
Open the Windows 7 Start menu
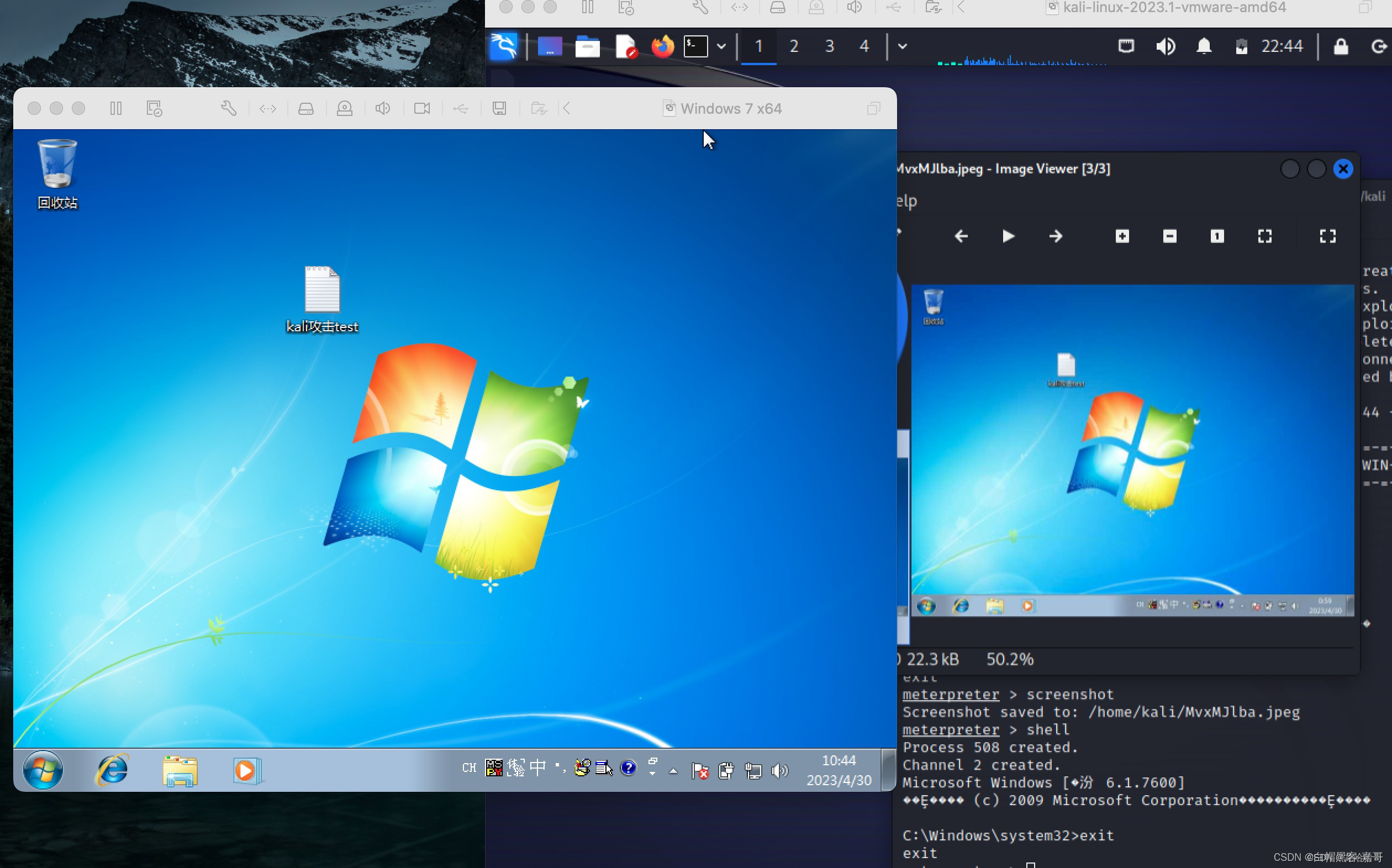click(43, 770)
